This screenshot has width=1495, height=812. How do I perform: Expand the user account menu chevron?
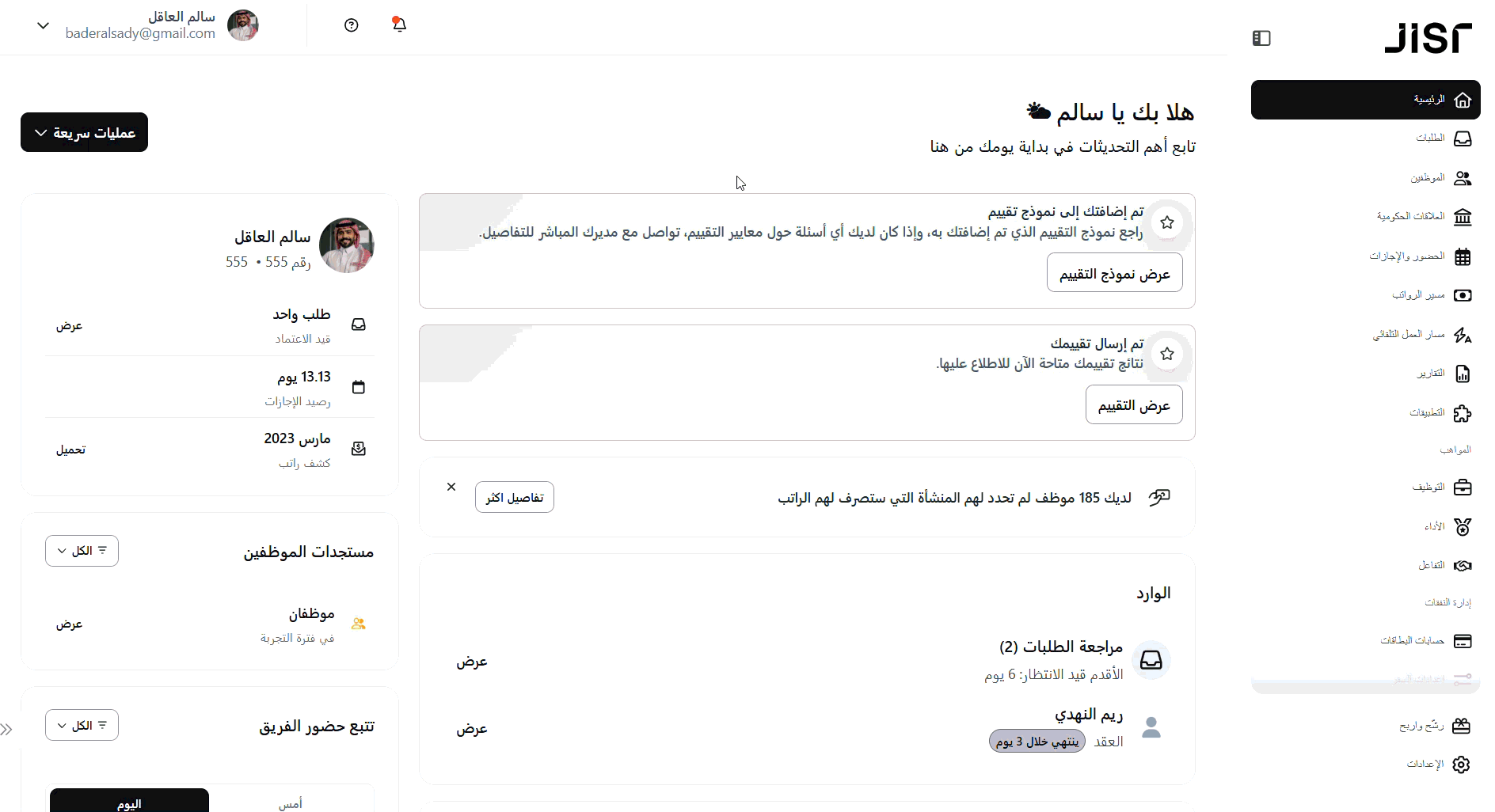44,25
